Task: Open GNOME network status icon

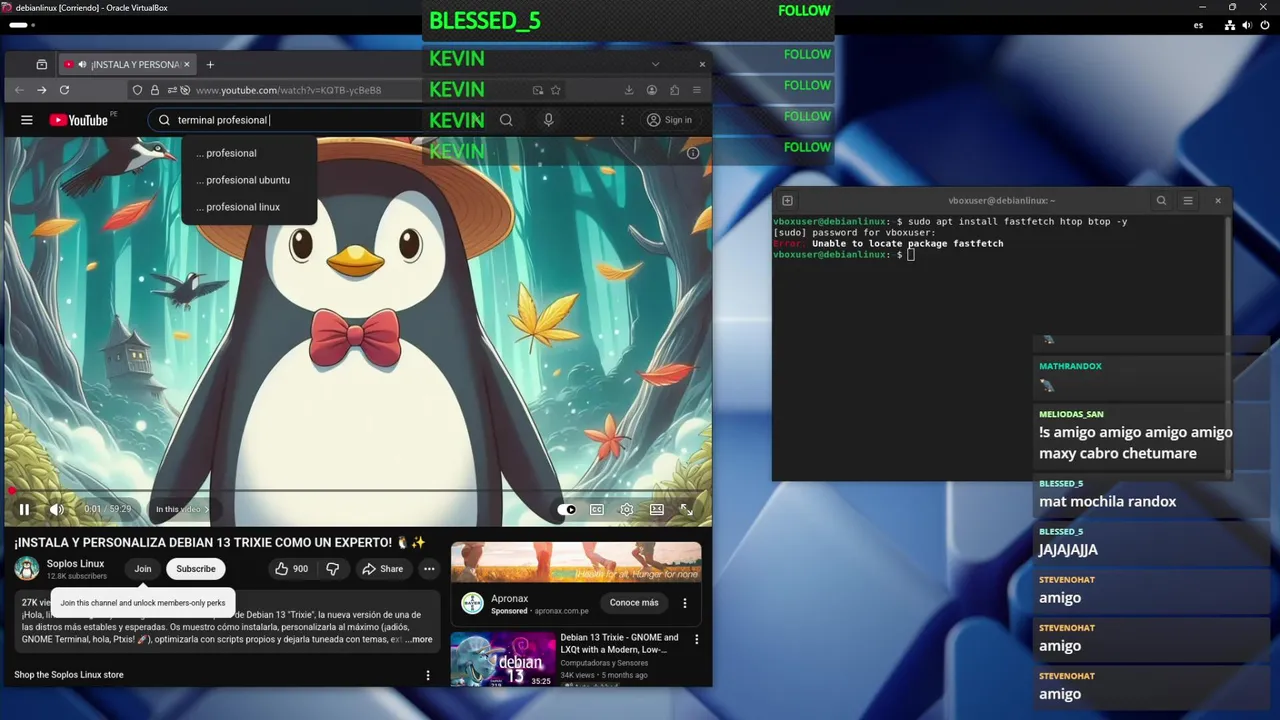Action: [1229, 25]
